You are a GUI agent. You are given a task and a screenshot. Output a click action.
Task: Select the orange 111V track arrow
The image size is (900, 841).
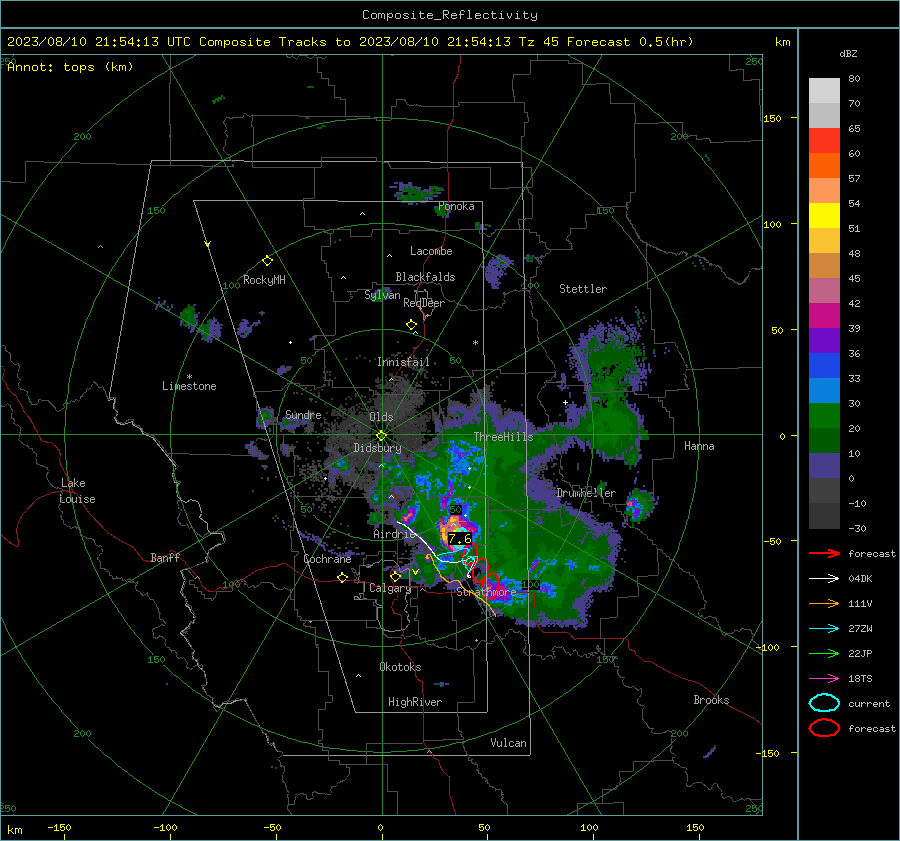point(824,603)
